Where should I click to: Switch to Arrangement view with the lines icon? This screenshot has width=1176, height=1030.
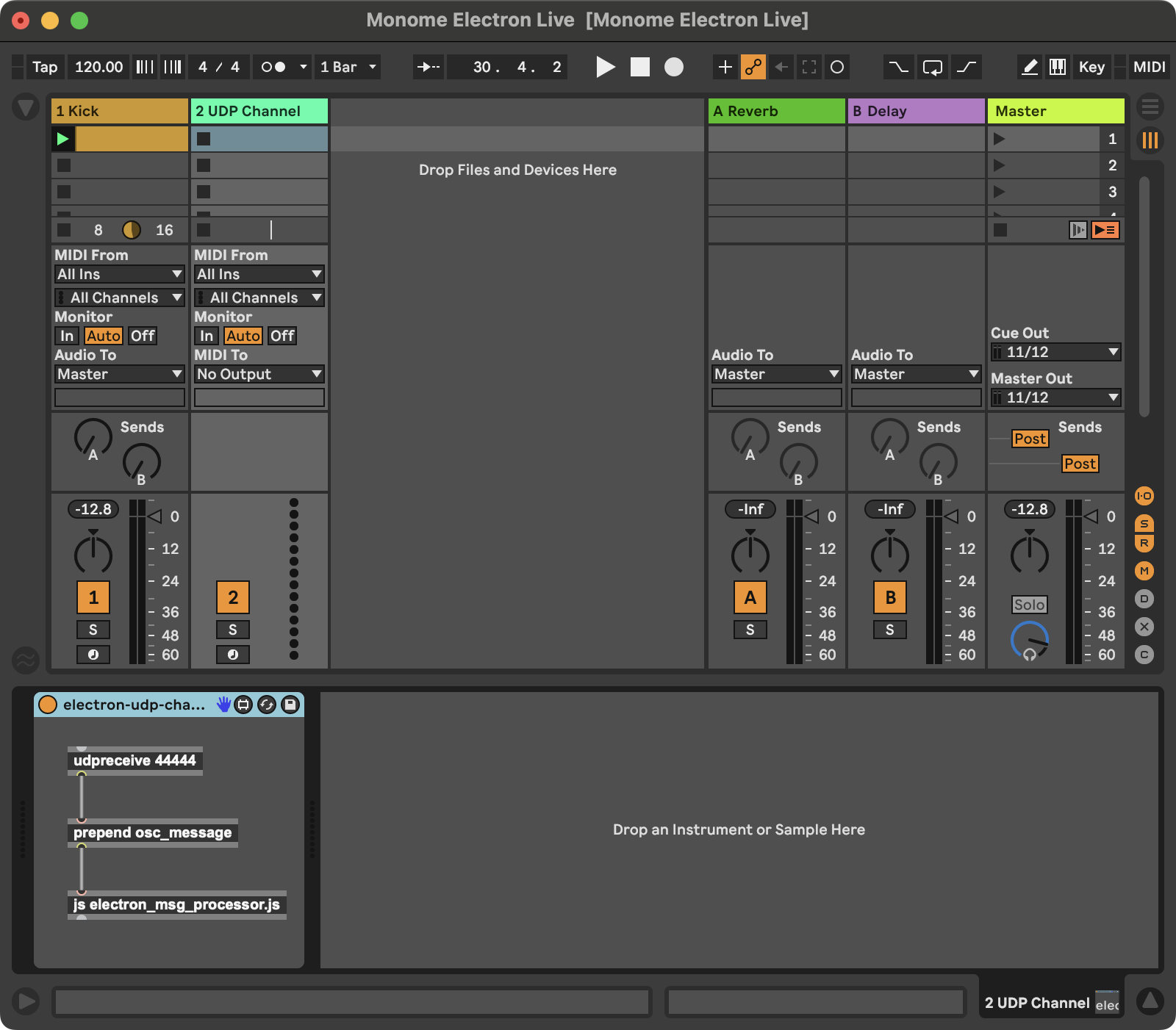point(1150,107)
